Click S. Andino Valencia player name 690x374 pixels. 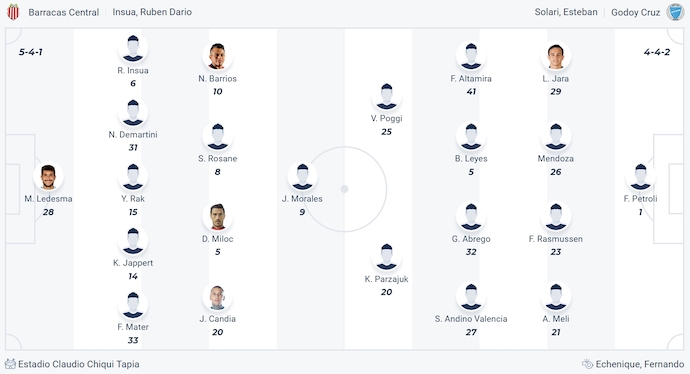471,319
